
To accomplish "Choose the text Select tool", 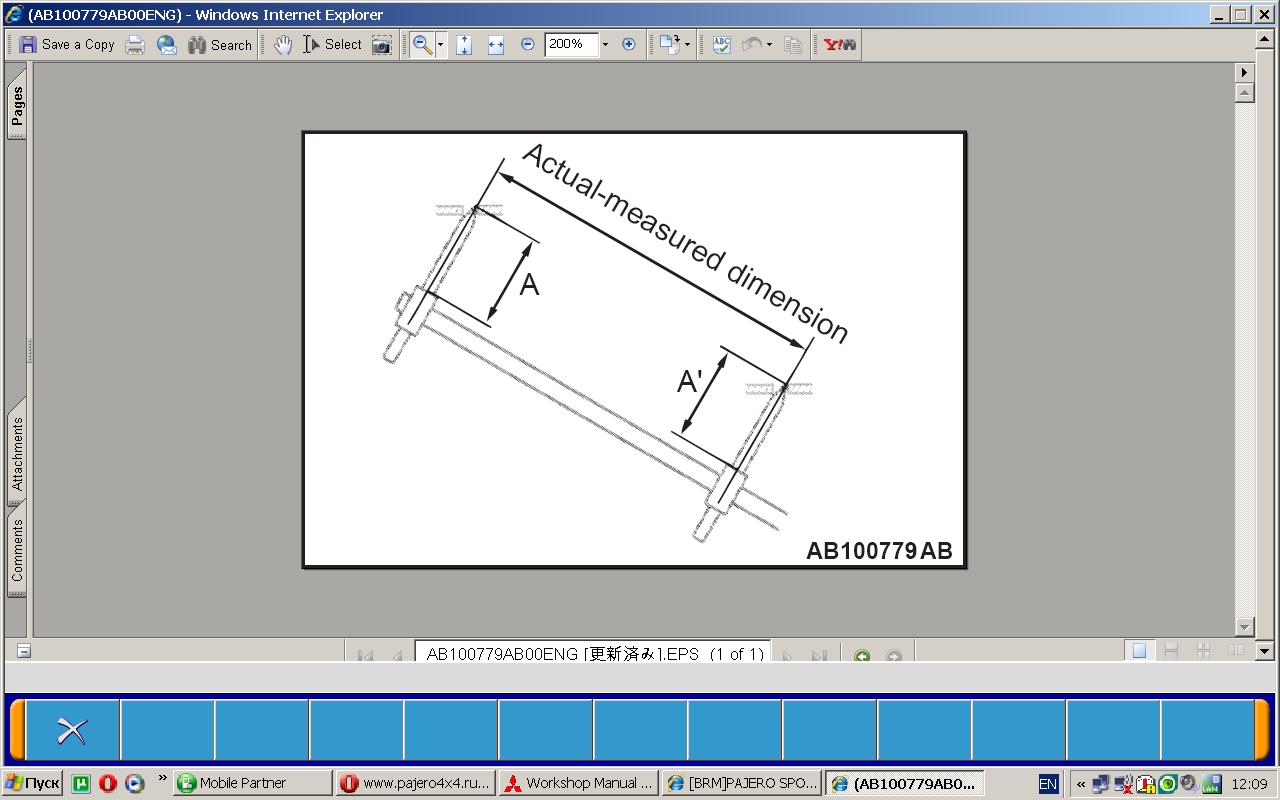I will tap(332, 44).
